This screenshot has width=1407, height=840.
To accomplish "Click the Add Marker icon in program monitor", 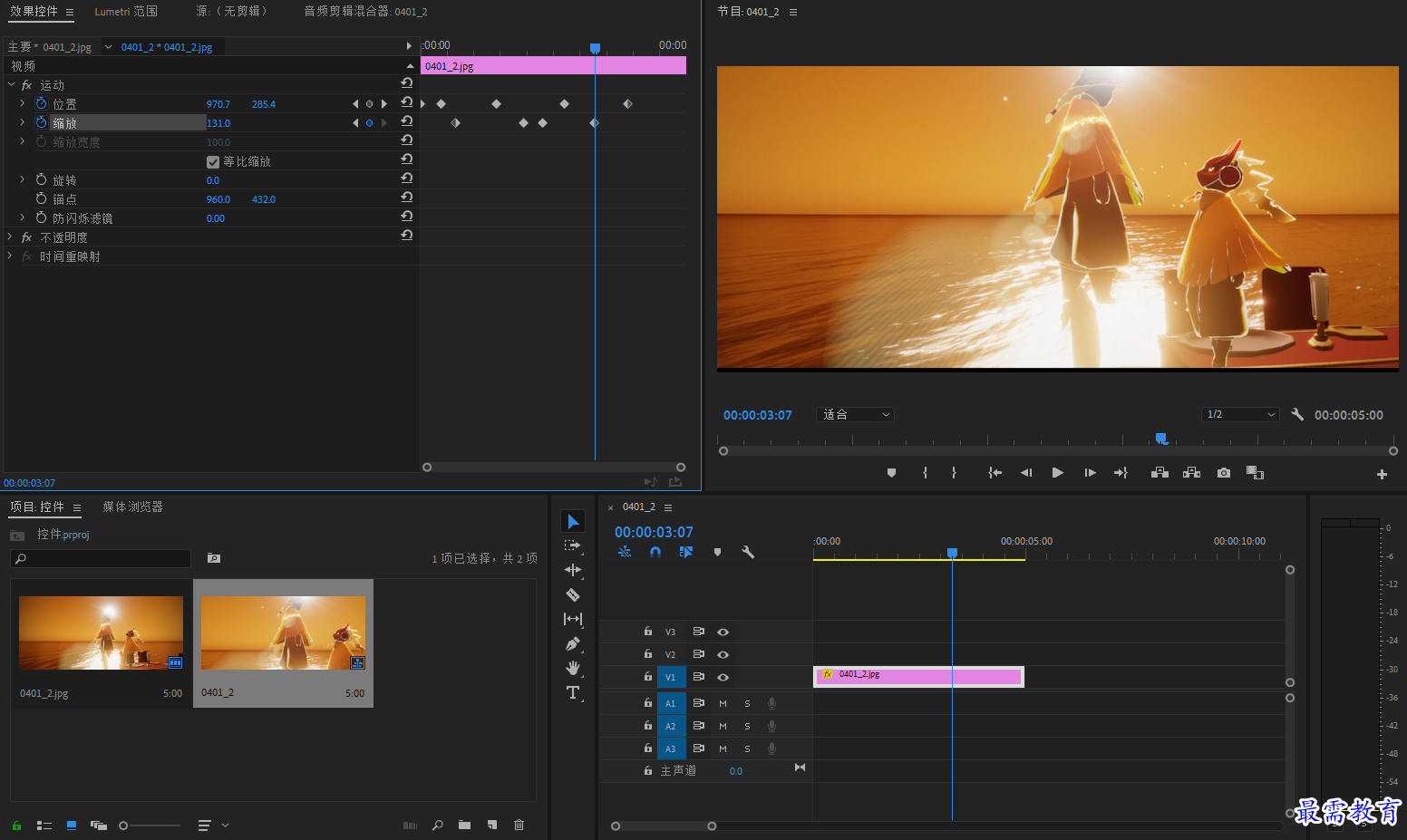I will [x=891, y=473].
